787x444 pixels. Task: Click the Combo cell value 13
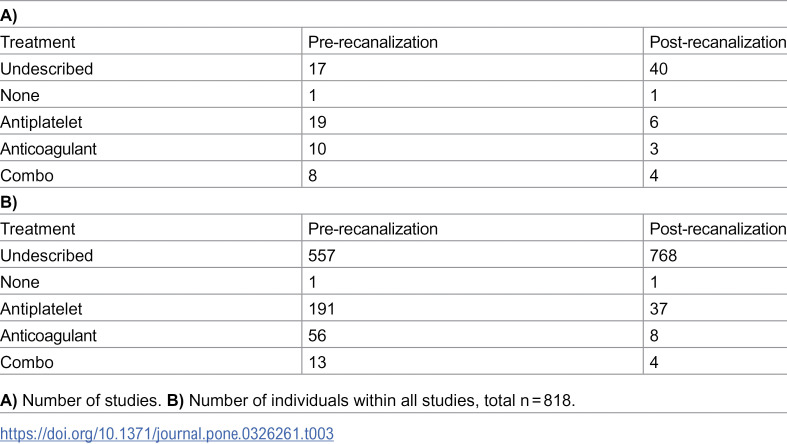pyautogui.click(x=317, y=362)
